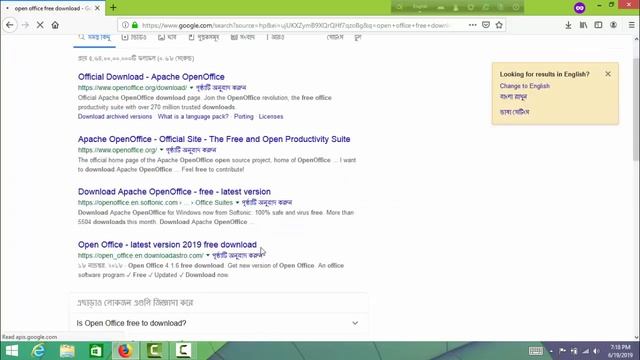This screenshot has width=640, height=360.
Task: Translate the softonic result page
Action: point(267,202)
